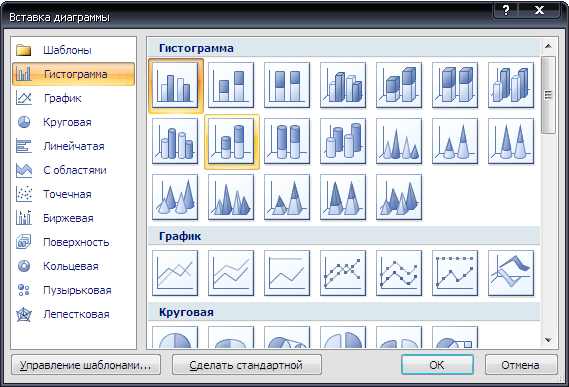Screen dimensions: 569x387
Task: Click scrollbar down arrow
Action: 548,340
